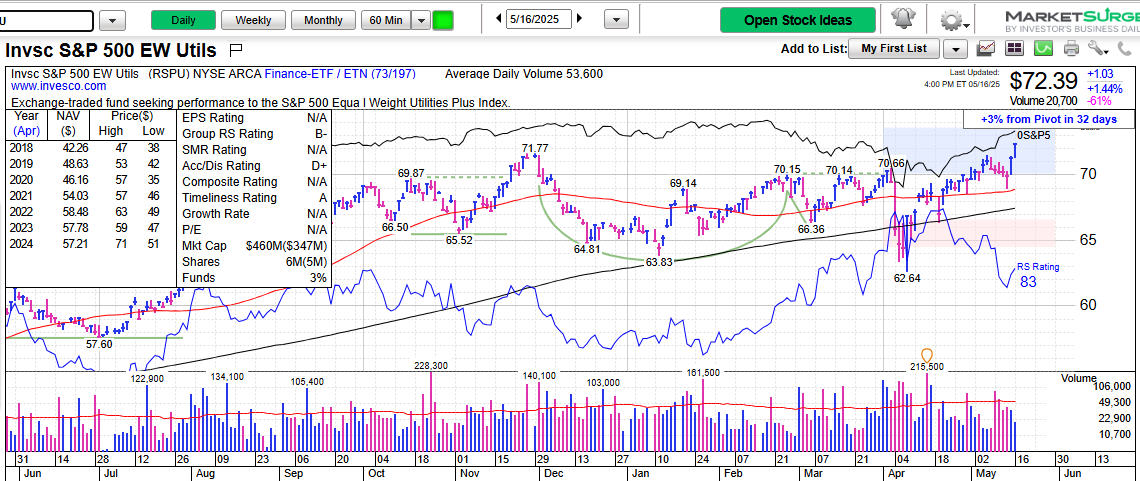1140x481 pixels.
Task: Click the 215,500 volume label
Action: pyautogui.click(x=926, y=366)
